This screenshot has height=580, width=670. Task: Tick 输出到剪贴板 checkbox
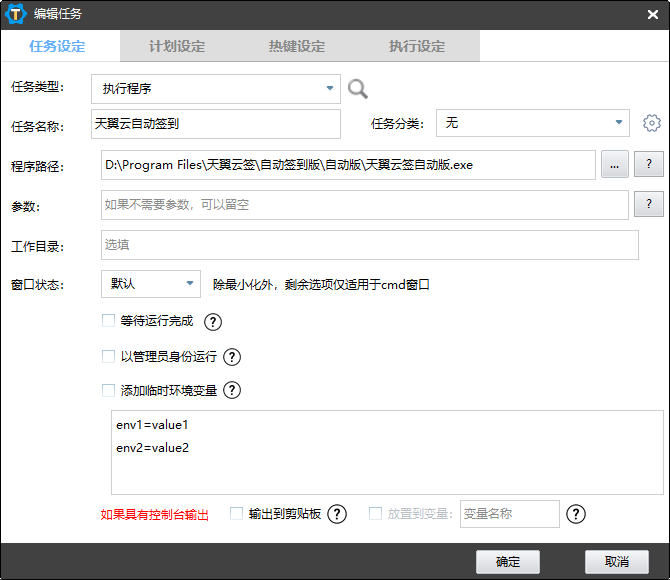pyautogui.click(x=236, y=513)
